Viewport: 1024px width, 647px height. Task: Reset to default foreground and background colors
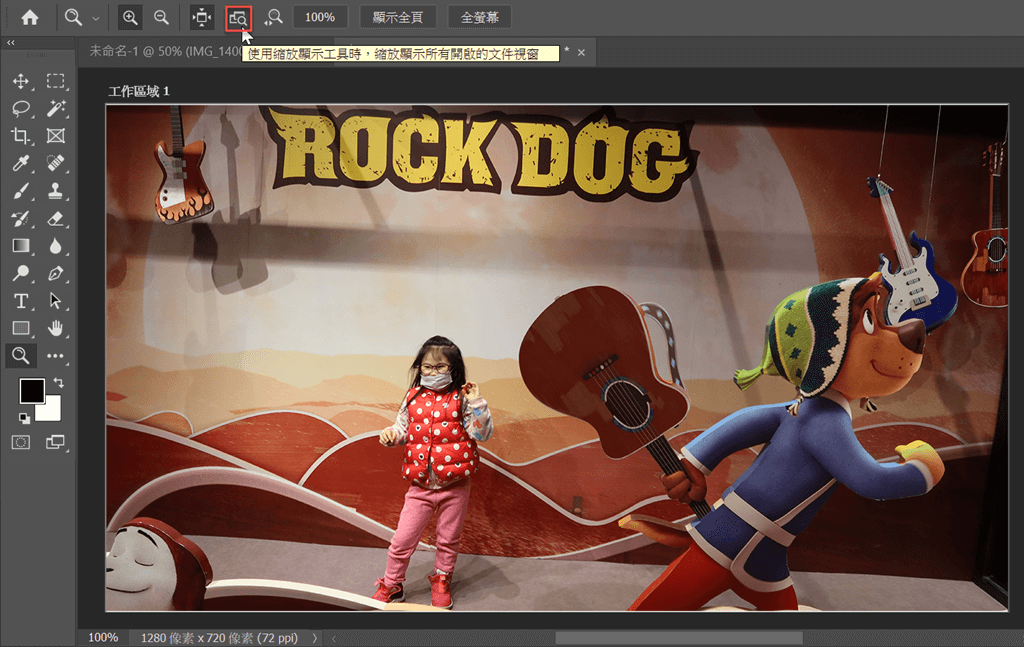(24, 418)
